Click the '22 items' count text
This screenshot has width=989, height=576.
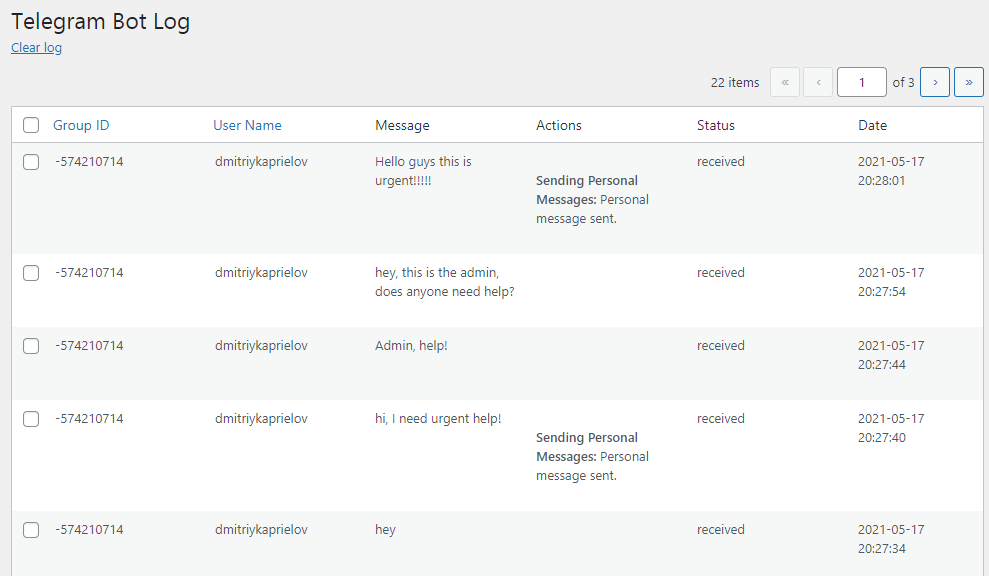735,82
